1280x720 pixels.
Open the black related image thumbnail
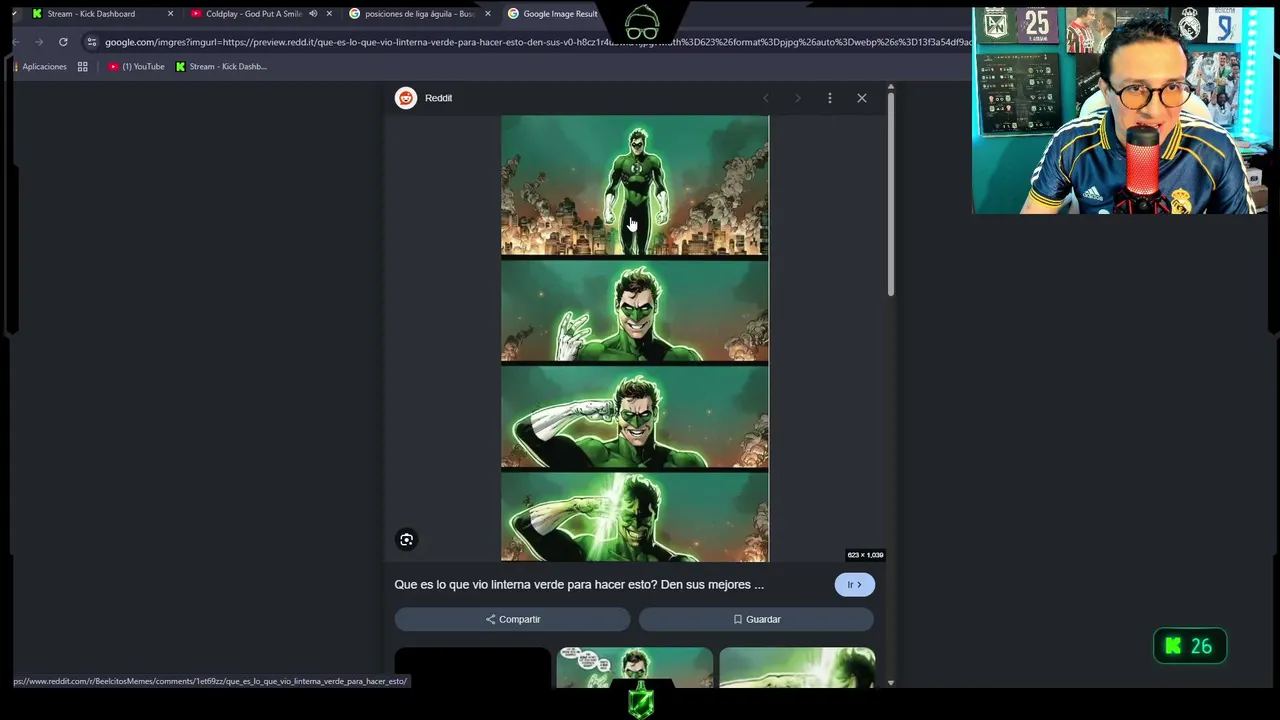tap(473, 667)
